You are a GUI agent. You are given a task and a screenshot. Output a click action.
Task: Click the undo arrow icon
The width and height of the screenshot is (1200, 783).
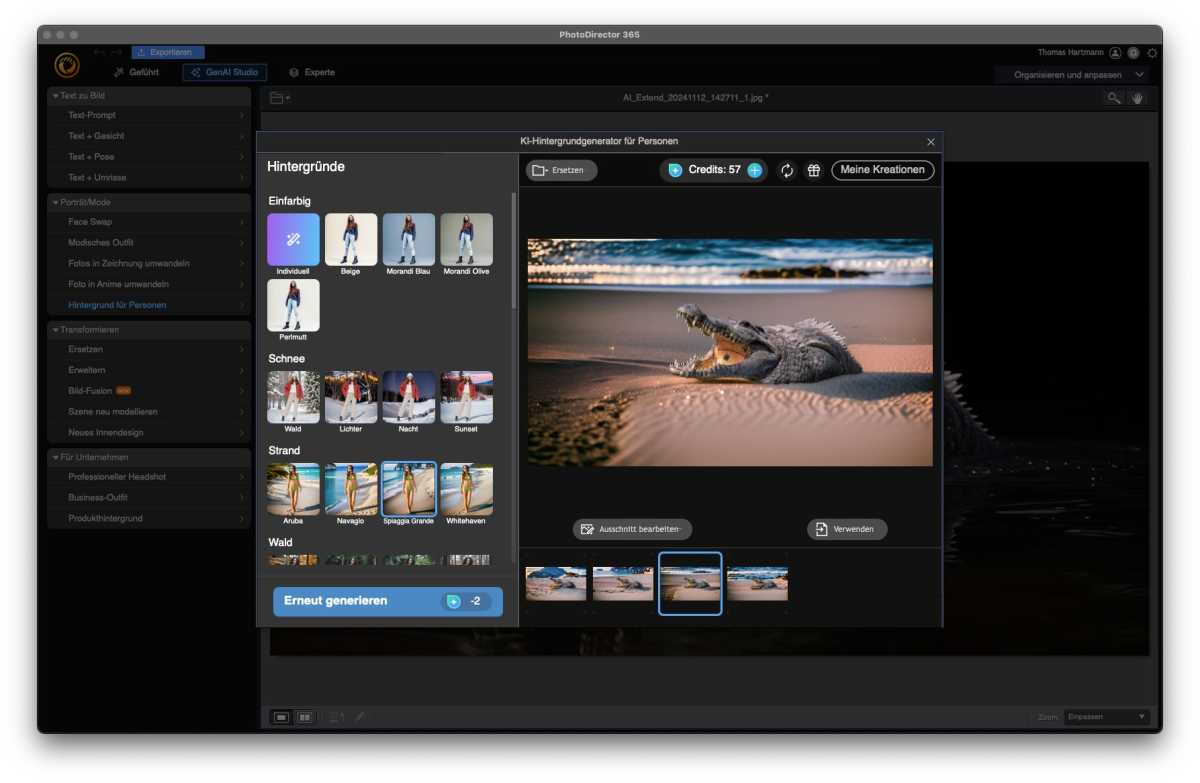pyautogui.click(x=99, y=52)
